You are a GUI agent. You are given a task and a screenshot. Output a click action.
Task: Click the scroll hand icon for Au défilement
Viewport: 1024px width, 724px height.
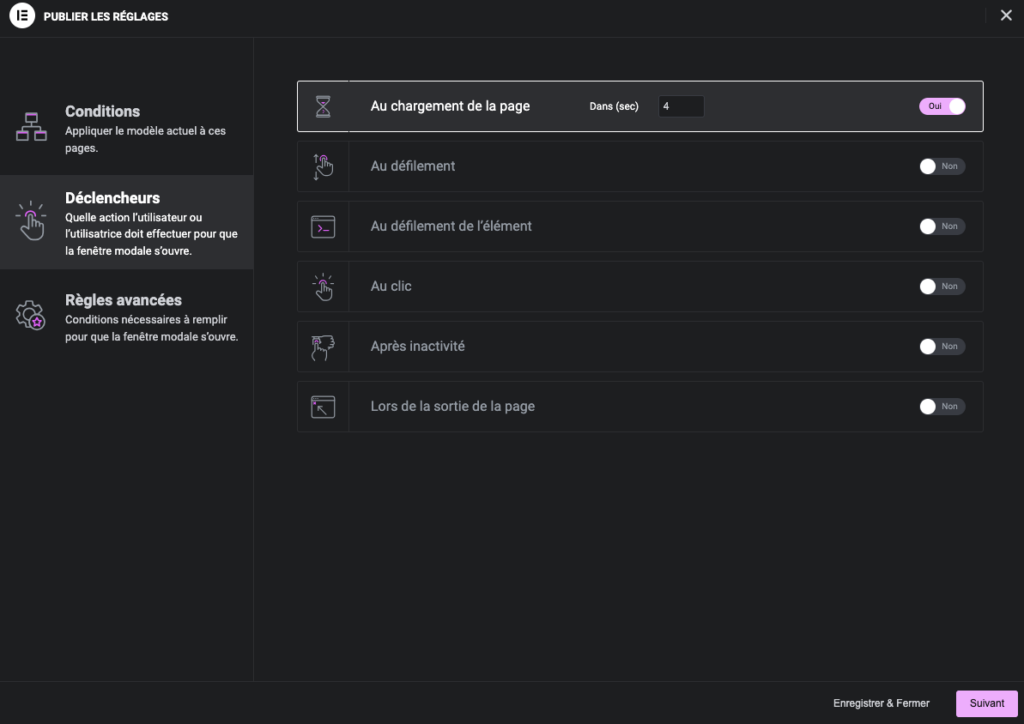323,167
